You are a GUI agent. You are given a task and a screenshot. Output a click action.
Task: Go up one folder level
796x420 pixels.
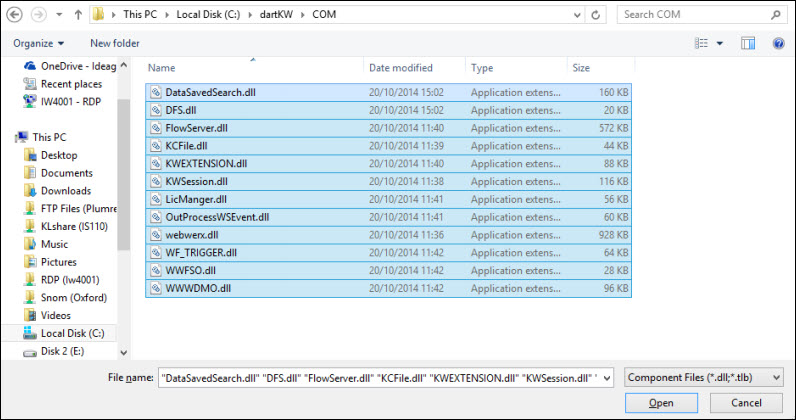pyautogui.click(x=78, y=15)
